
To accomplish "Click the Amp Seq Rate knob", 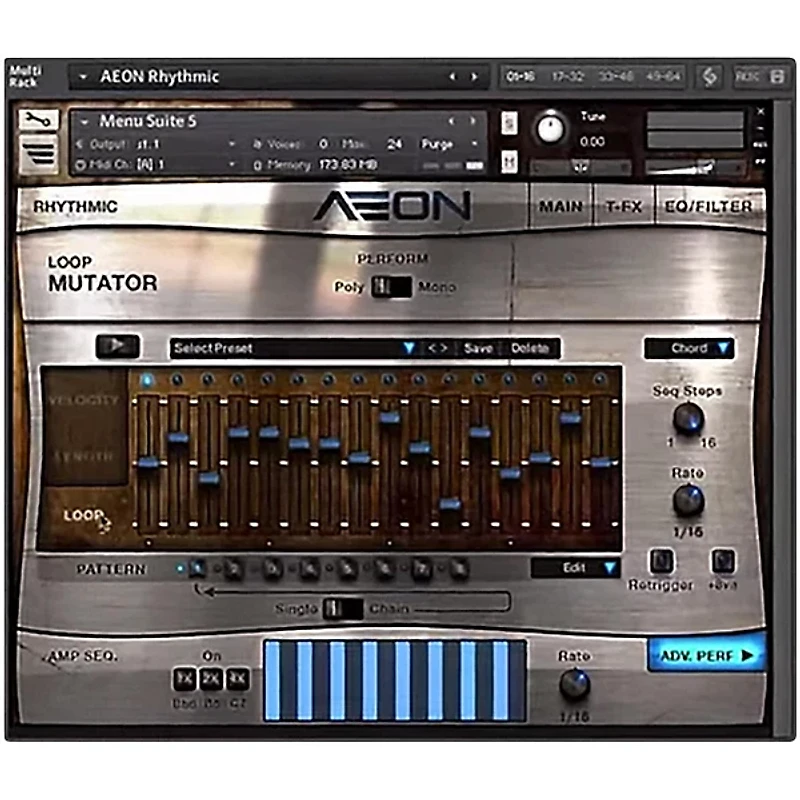I will tap(574, 685).
